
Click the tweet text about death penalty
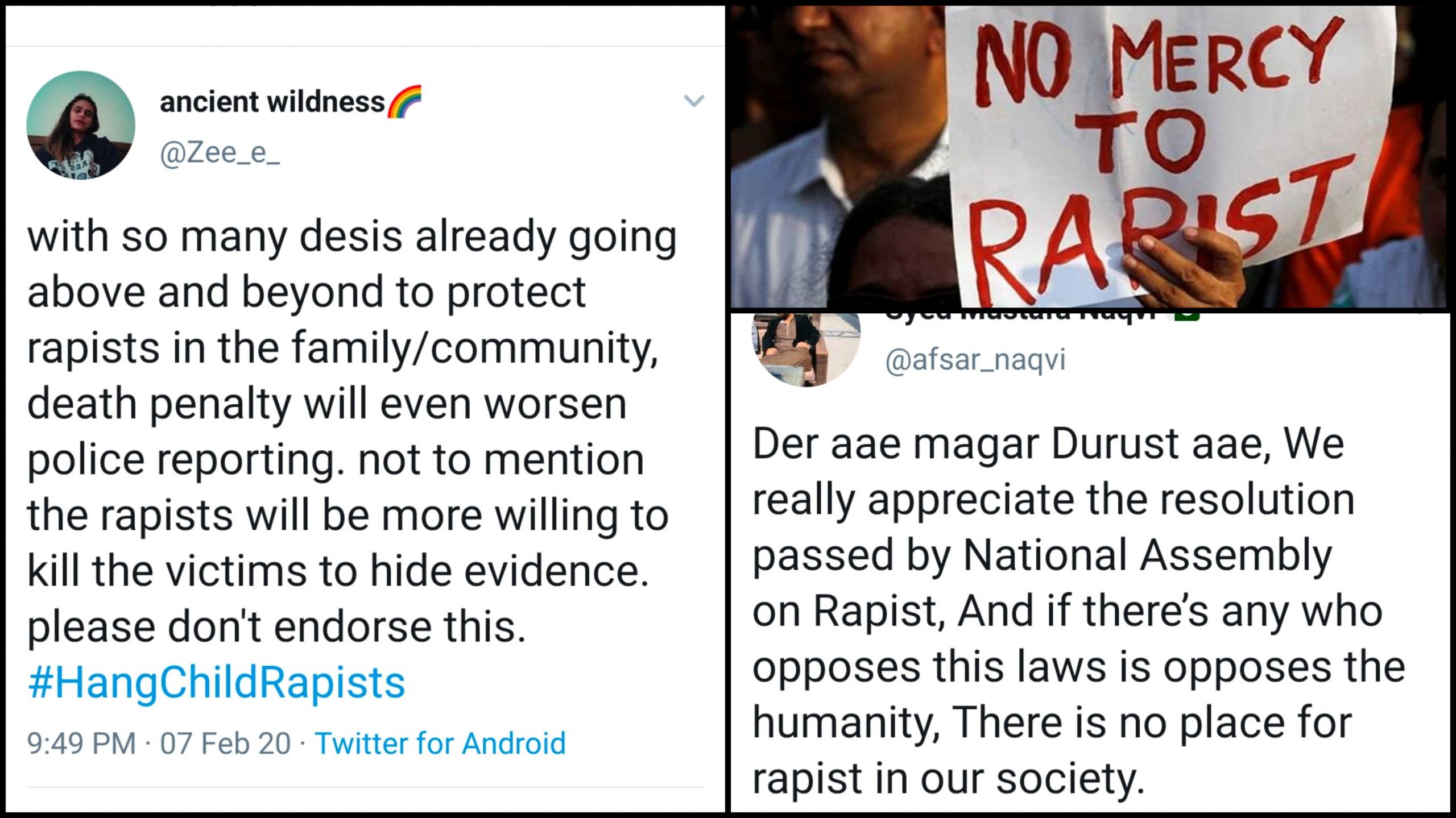(x=341, y=404)
